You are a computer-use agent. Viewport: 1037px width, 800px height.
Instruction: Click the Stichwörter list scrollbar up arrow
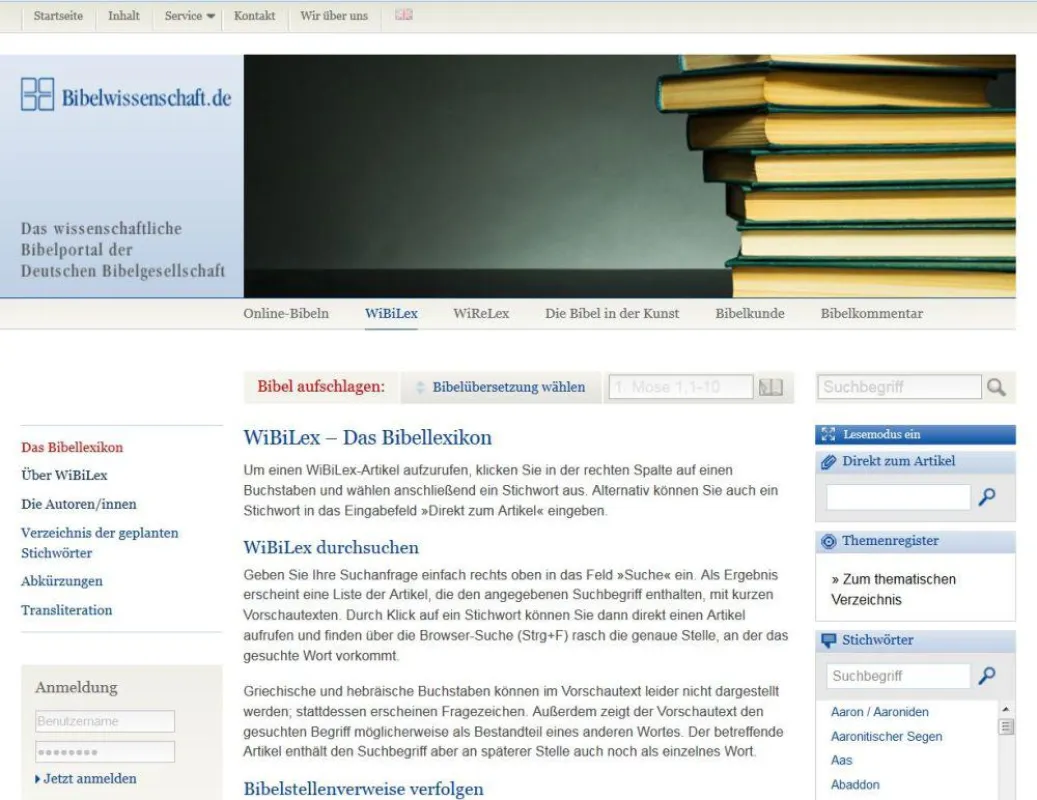click(1006, 709)
